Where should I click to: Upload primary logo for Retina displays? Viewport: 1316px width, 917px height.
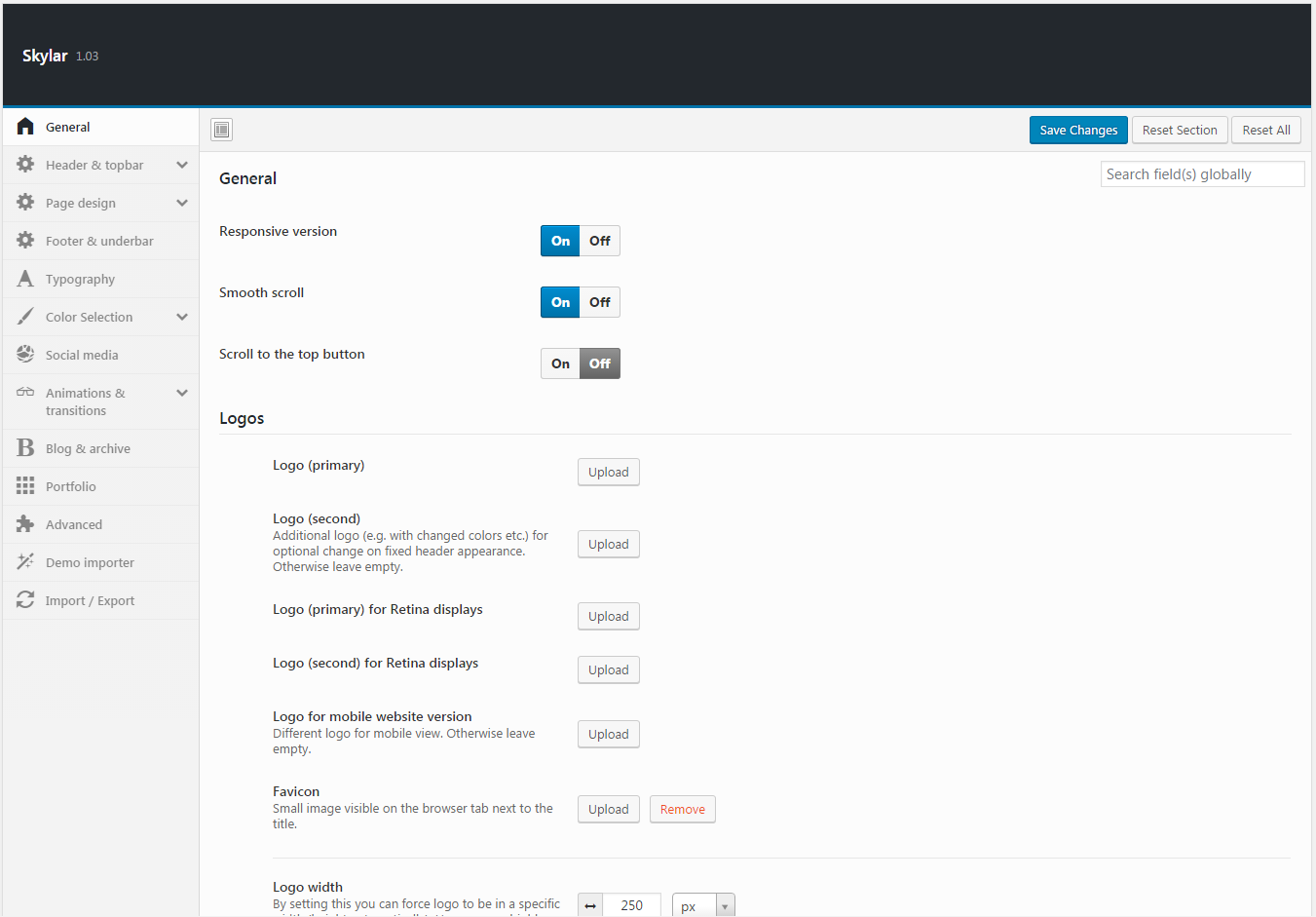tap(609, 616)
